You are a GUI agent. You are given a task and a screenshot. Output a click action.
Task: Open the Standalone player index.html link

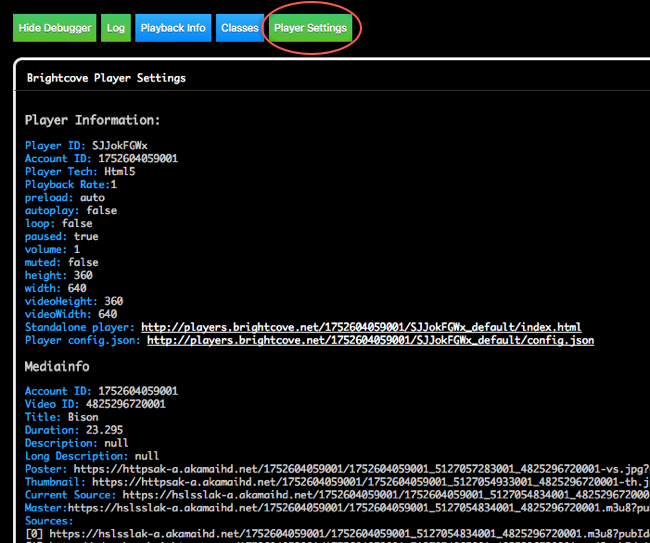pyautogui.click(x=361, y=327)
